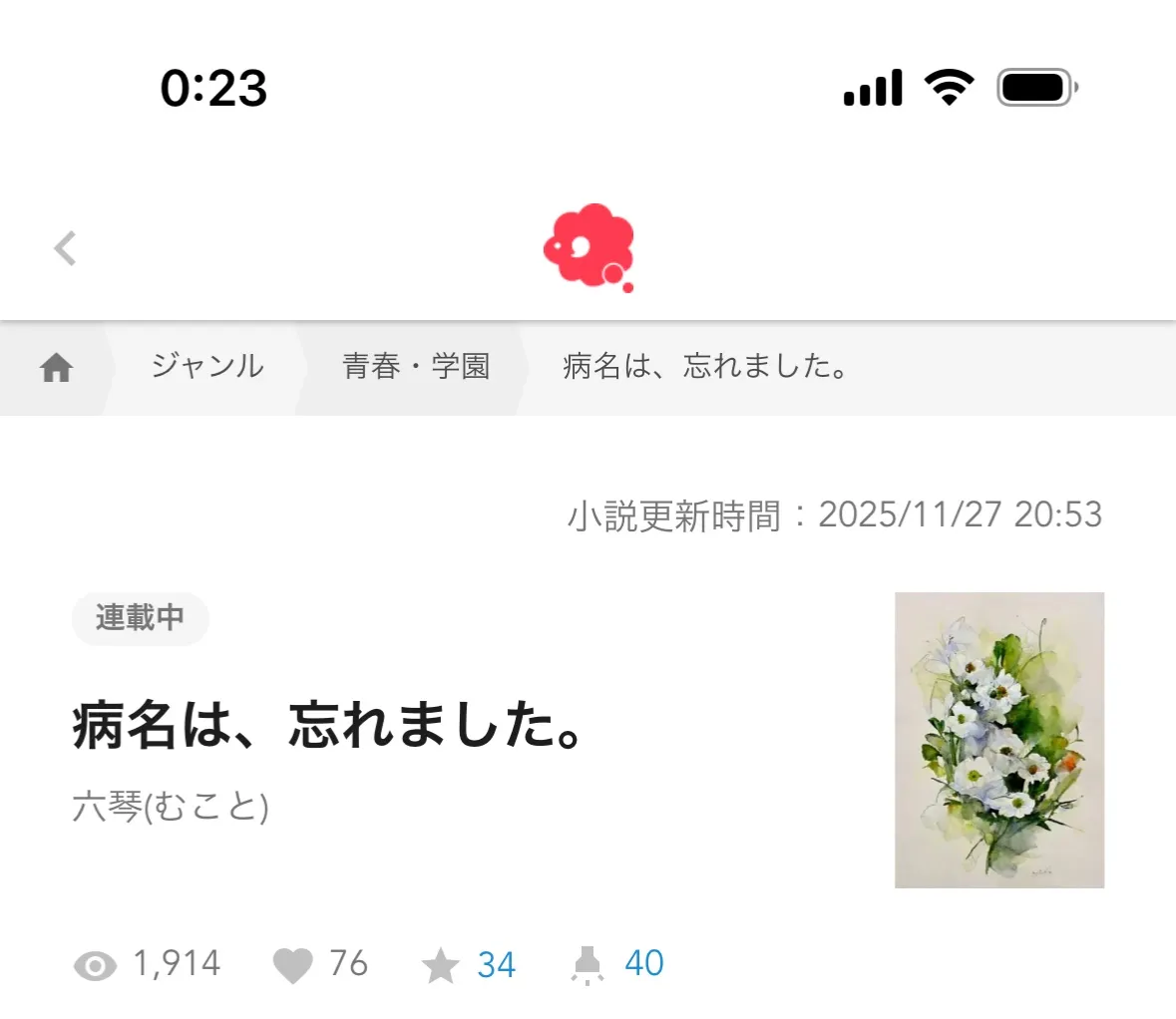Tap the blue 40 spotlight count
This screenshot has height=1019, width=1176.
point(644,963)
